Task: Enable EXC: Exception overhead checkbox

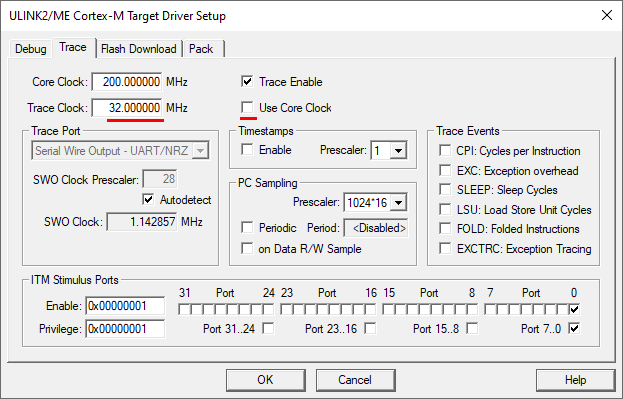Action: (x=445, y=170)
